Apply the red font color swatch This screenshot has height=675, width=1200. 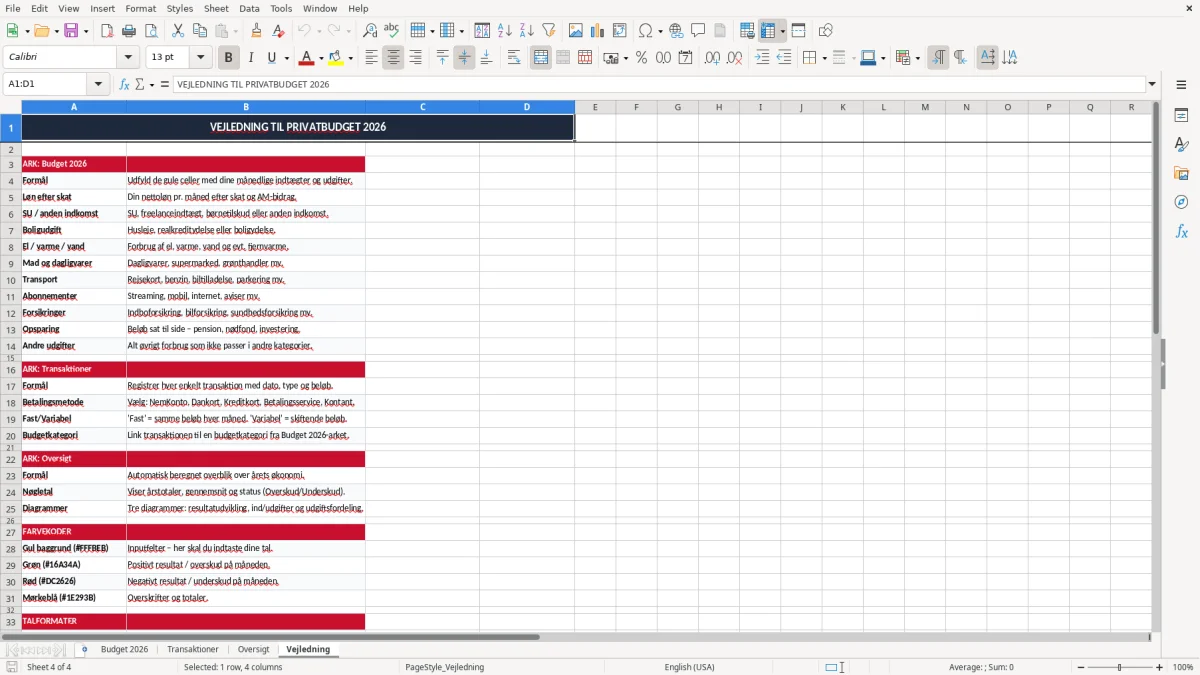[307, 58]
